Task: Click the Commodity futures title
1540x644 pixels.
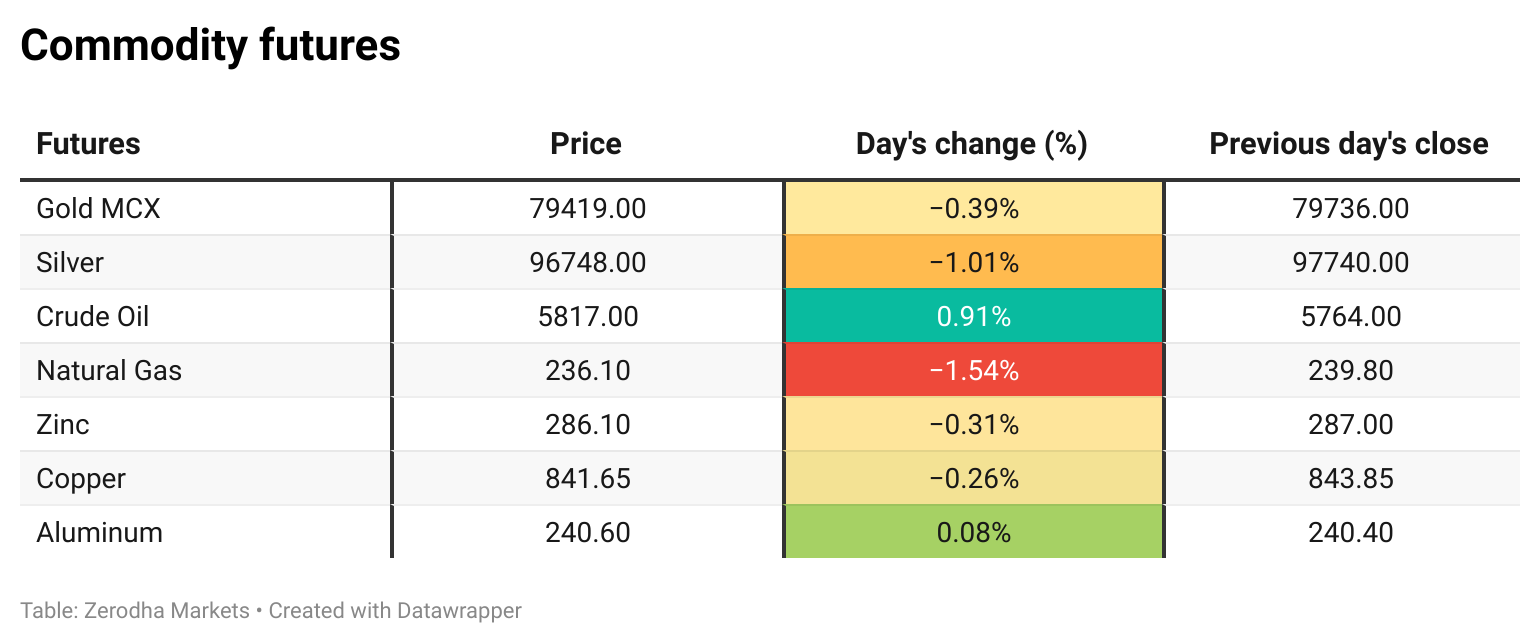Action: [x=210, y=45]
